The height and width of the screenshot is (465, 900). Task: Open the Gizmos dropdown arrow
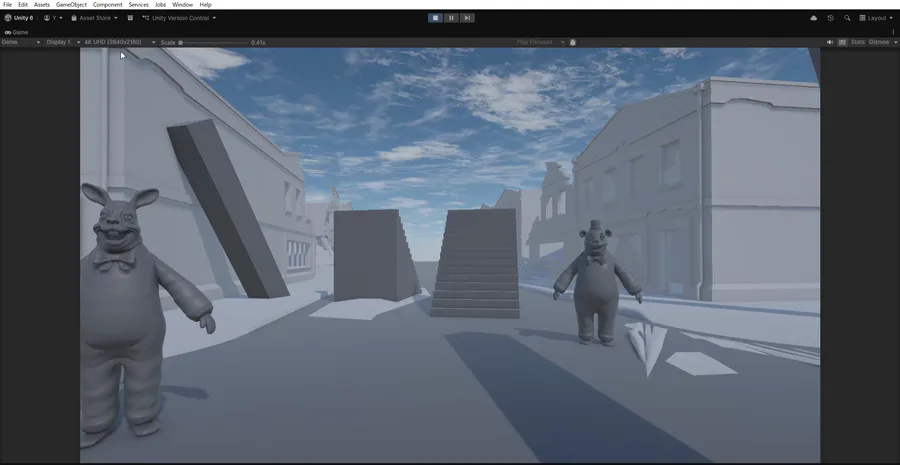tap(894, 42)
